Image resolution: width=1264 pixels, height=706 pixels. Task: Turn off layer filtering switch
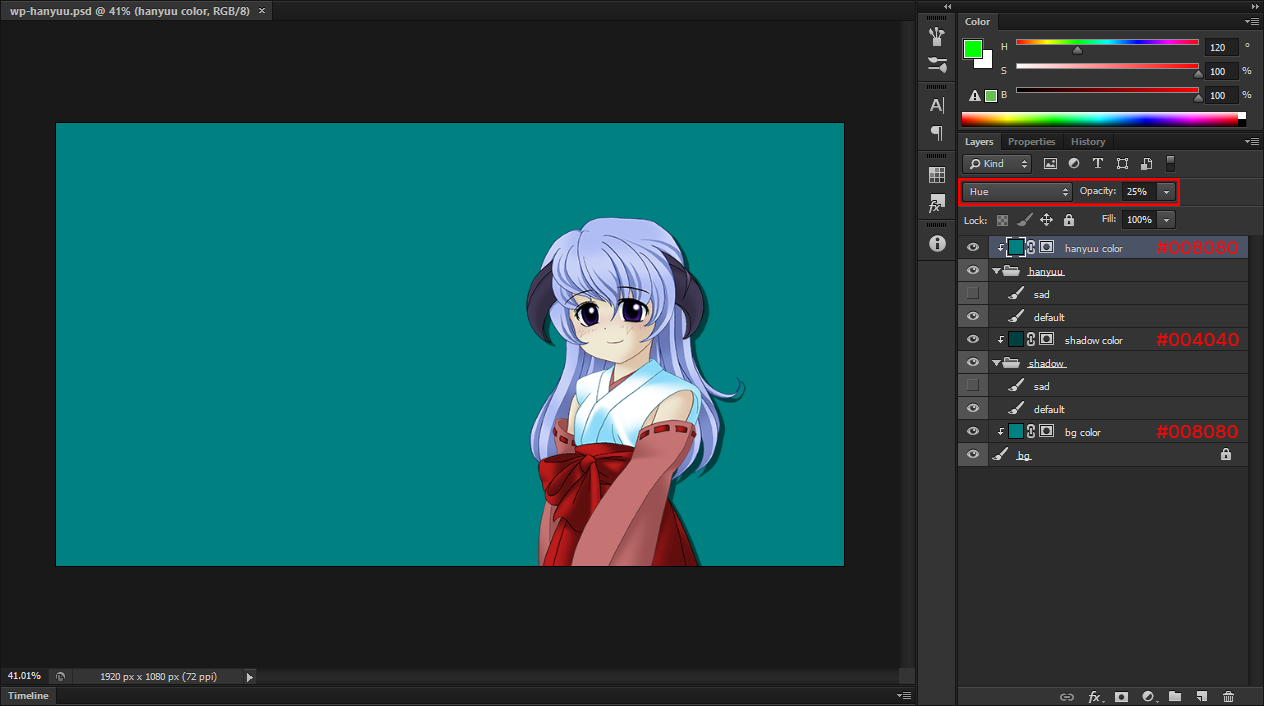tap(1171, 163)
